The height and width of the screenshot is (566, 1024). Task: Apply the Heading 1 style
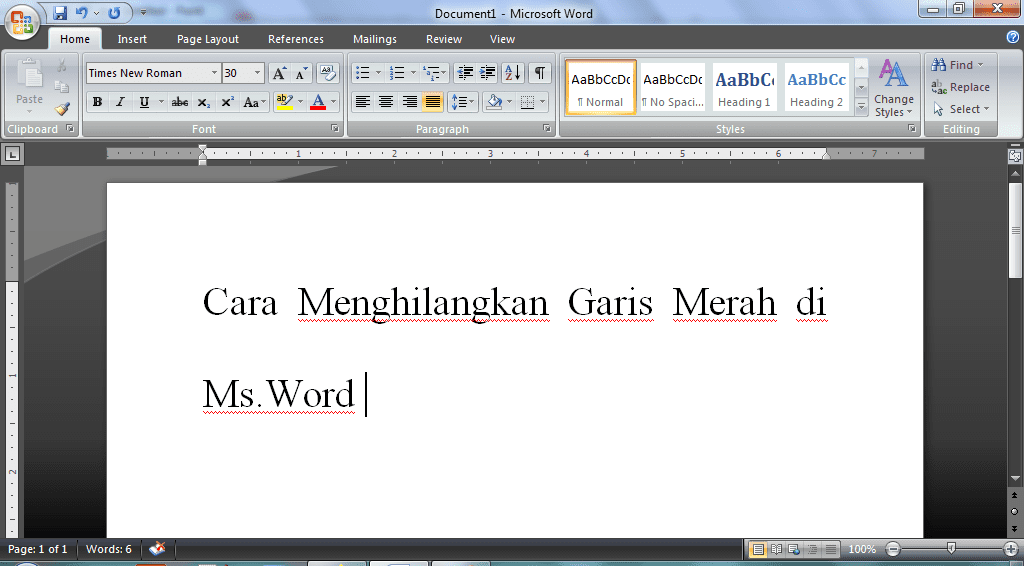click(744, 88)
